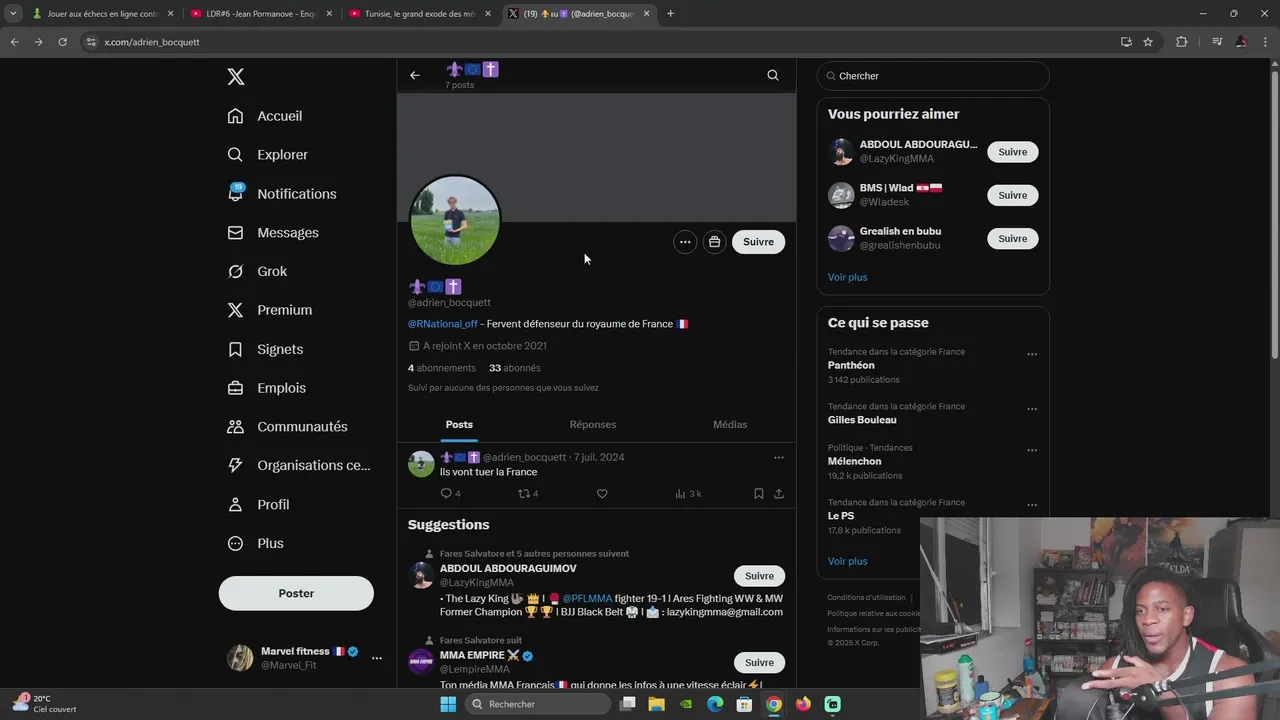Follow ABDOUL ABDOURAGUIMOV in Suggestions

pyautogui.click(x=759, y=576)
